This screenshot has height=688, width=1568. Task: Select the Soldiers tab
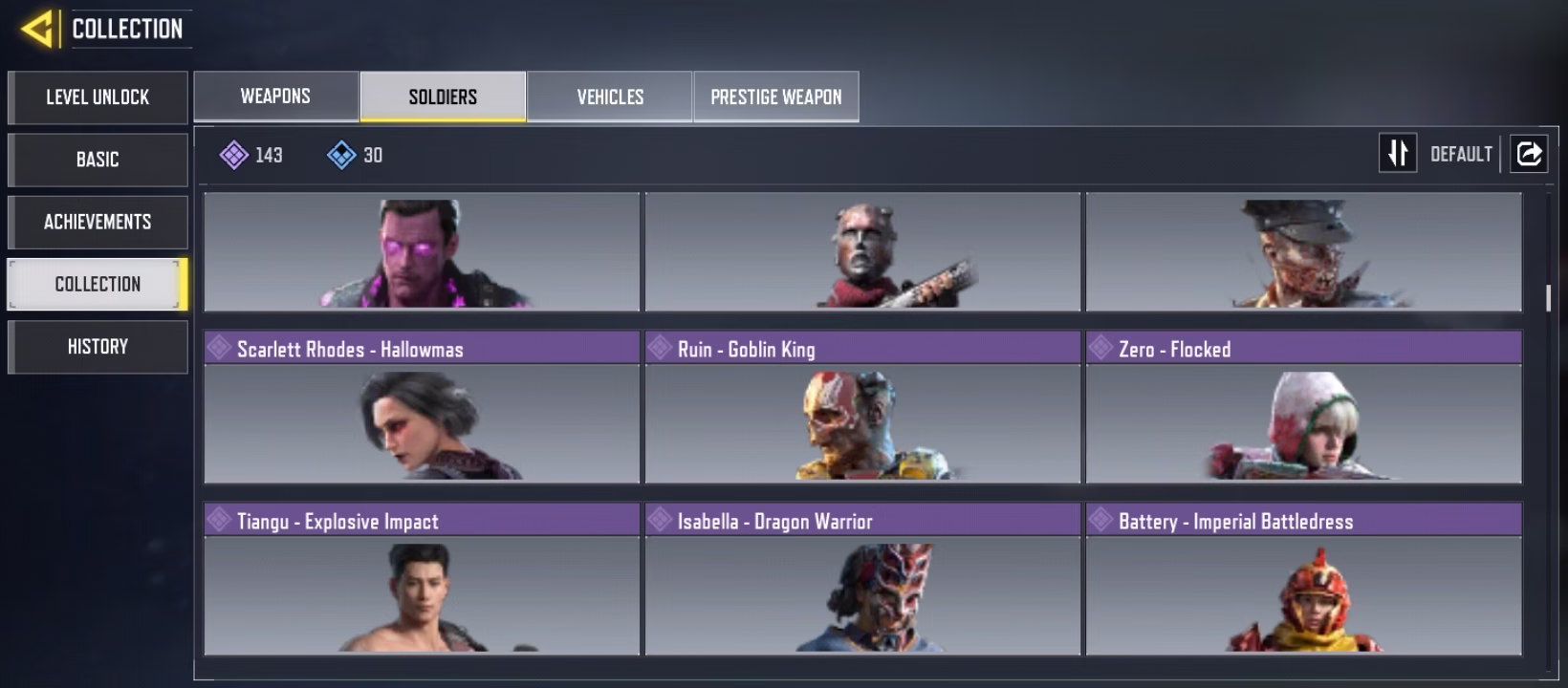[443, 97]
